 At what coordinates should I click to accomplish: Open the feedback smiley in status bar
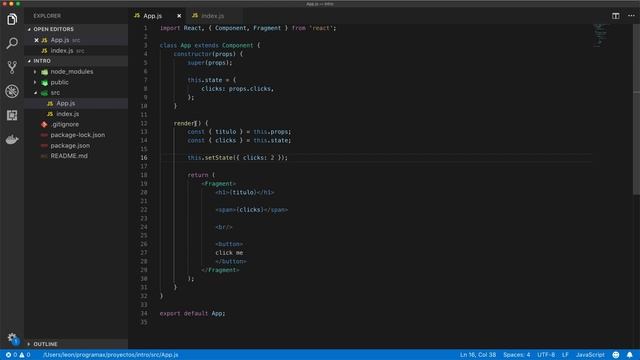click(x=616, y=355)
